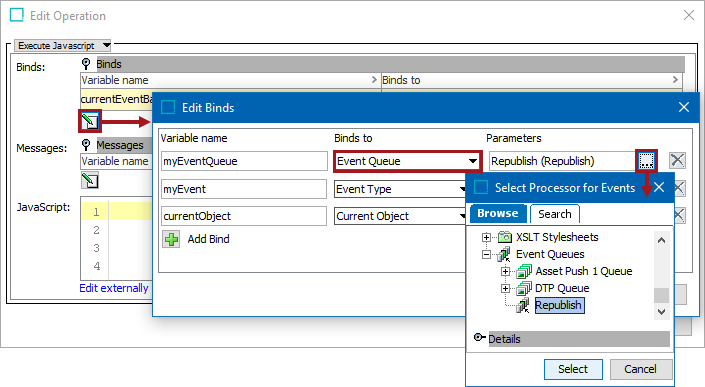Open the Binds edit pencil icon
This screenshot has width=705, height=387.
[x=89, y=121]
